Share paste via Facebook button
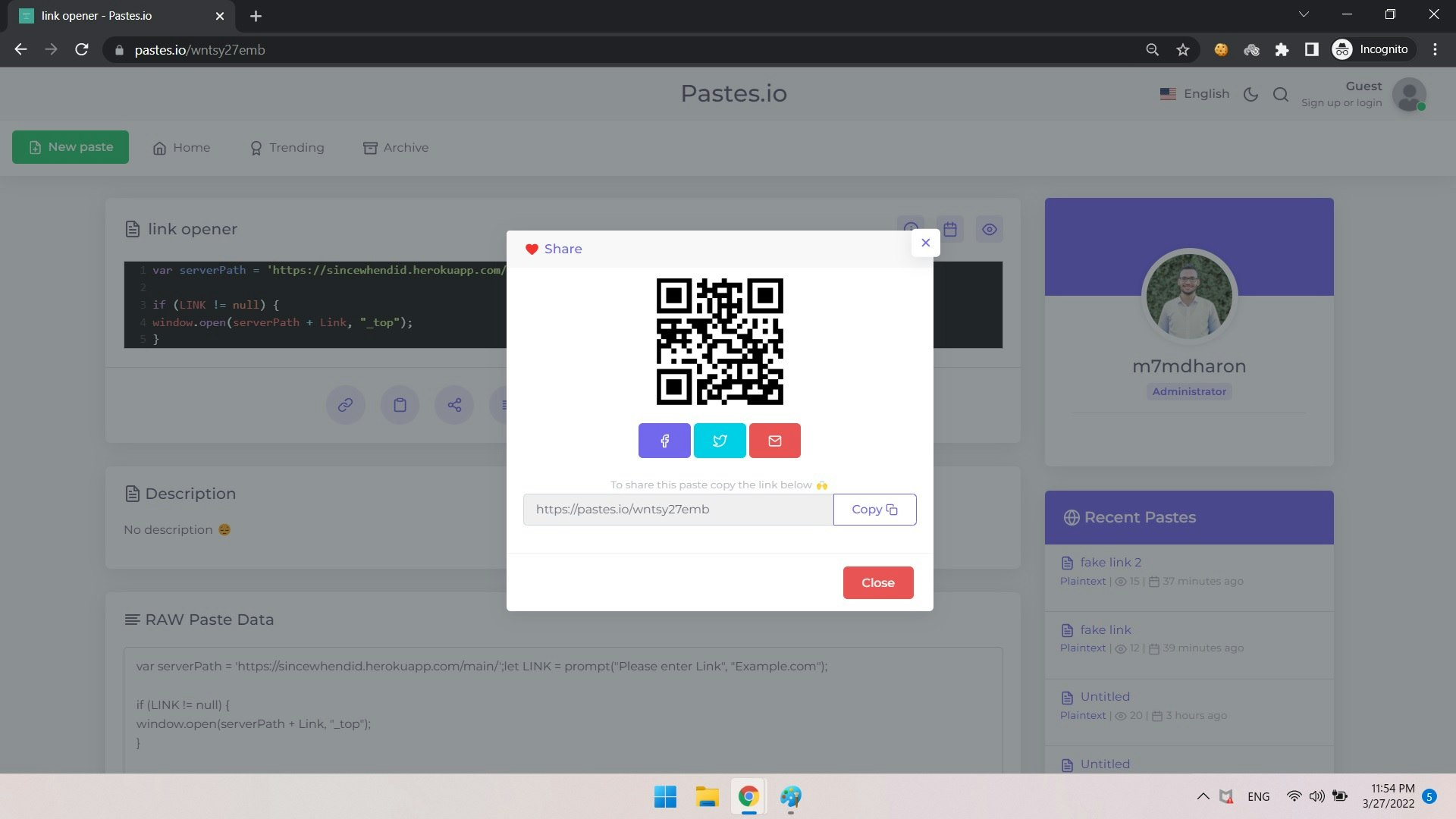This screenshot has height=819, width=1456. (664, 441)
